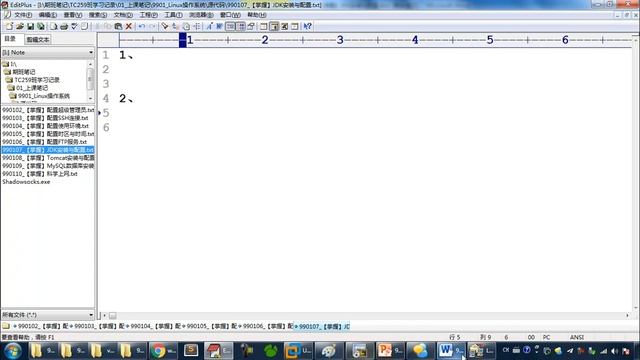Select the 01_上课笔记 folder

pyautogui.click(x=28, y=88)
